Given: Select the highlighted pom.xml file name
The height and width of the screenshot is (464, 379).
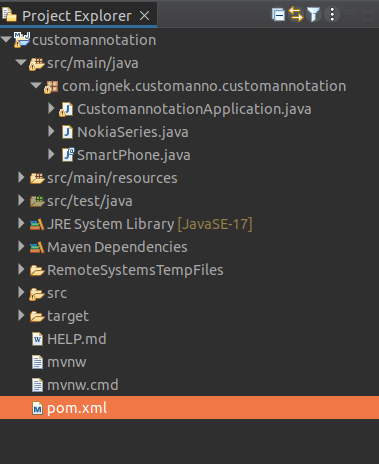Looking at the screenshot, I should 77,408.
